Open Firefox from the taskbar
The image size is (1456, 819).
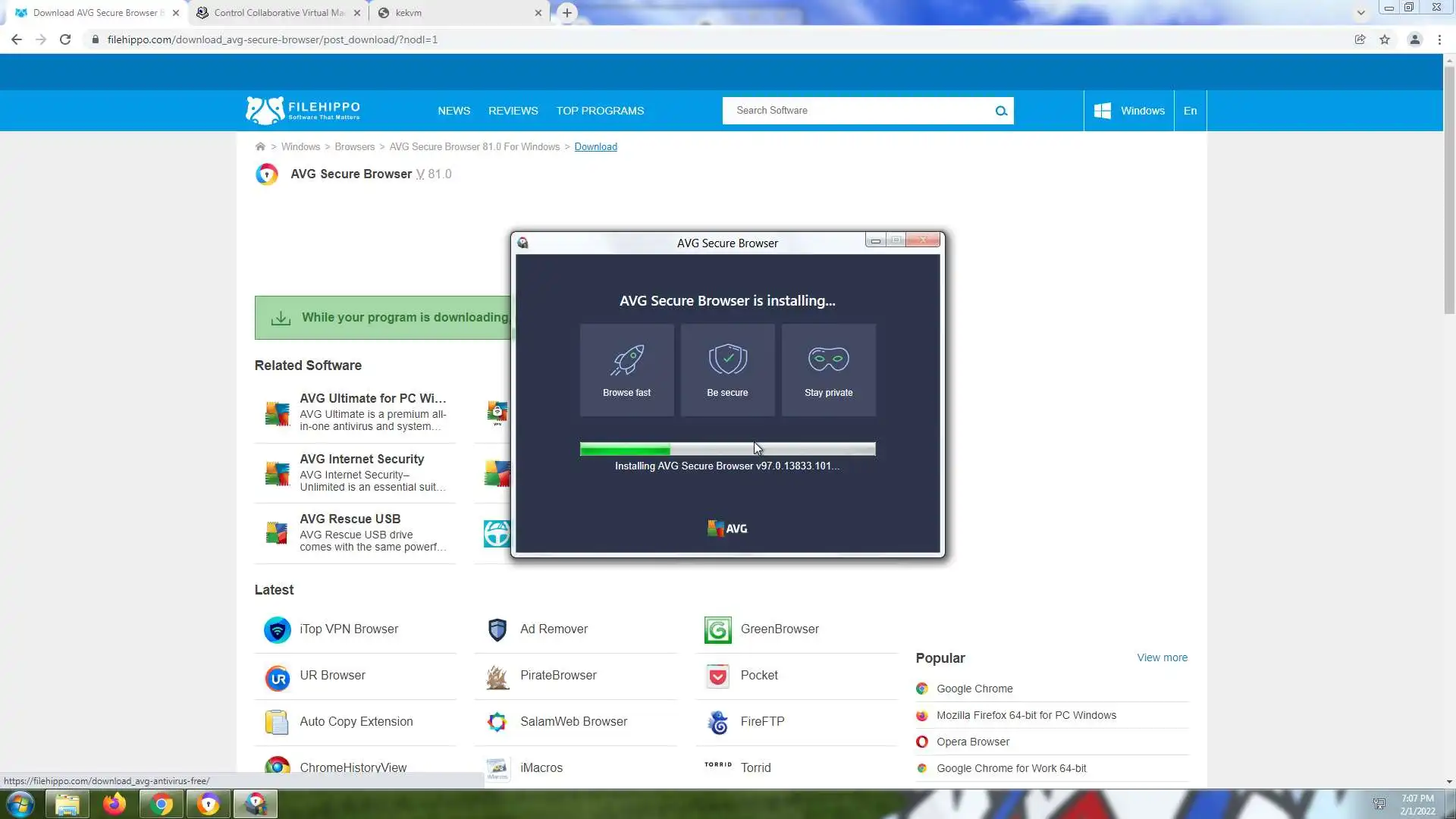(115, 803)
